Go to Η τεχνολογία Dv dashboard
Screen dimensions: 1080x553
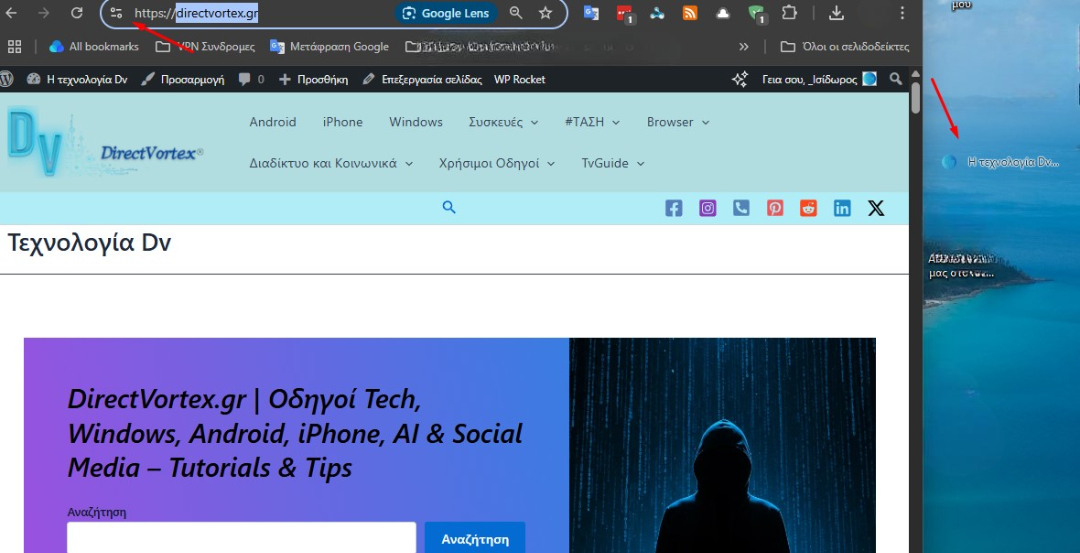click(x=77, y=79)
